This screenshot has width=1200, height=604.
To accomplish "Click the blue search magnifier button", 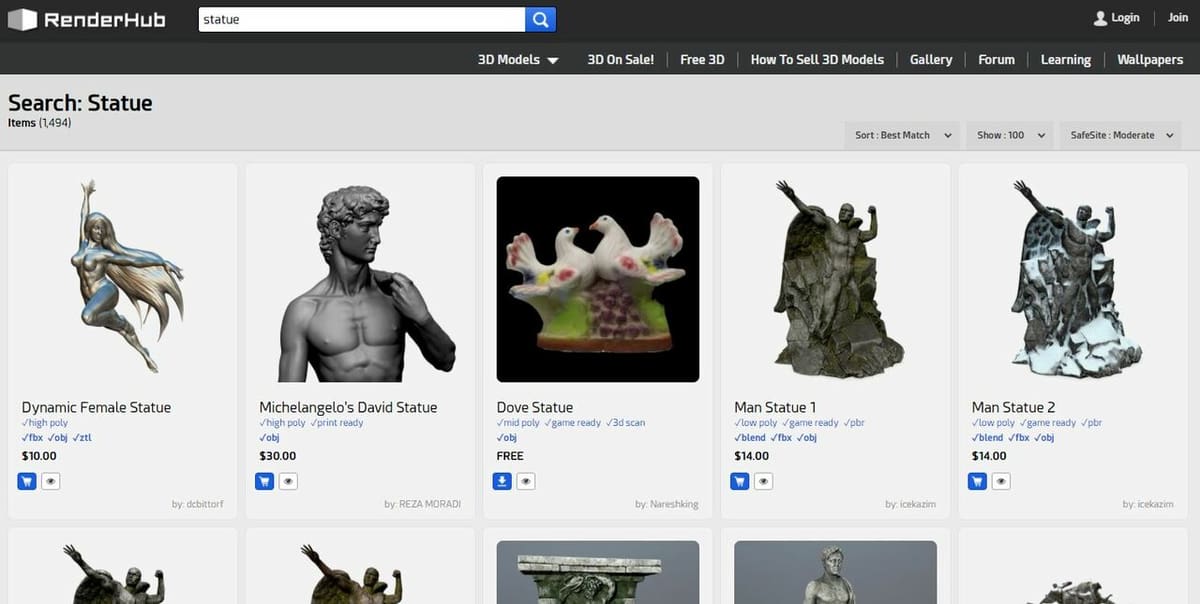I will point(540,19).
